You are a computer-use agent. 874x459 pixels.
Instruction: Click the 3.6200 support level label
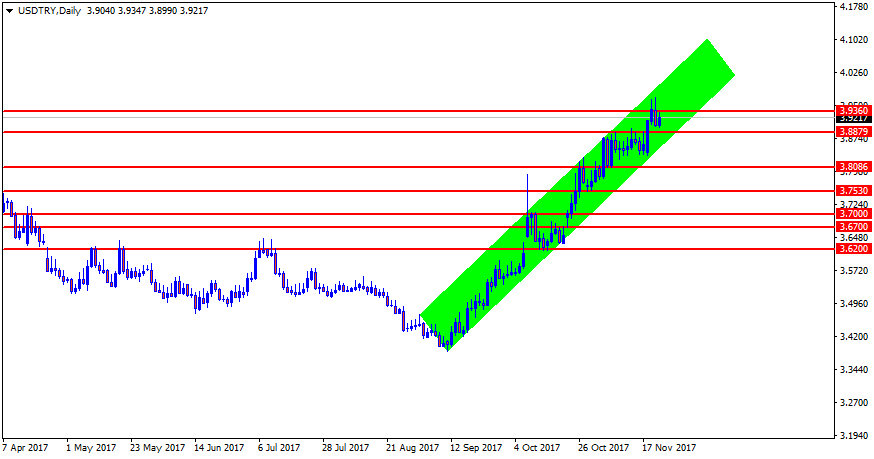click(x=852, y=248)
